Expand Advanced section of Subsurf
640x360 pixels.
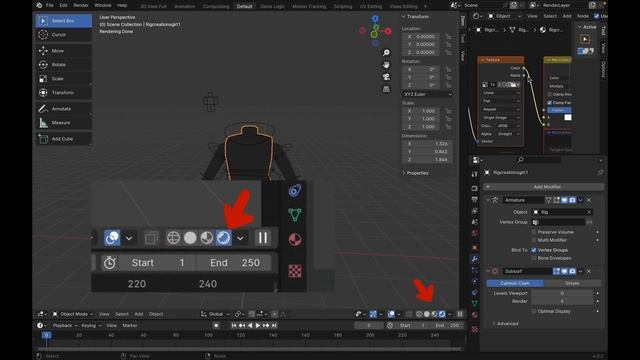tap(505, 324)
